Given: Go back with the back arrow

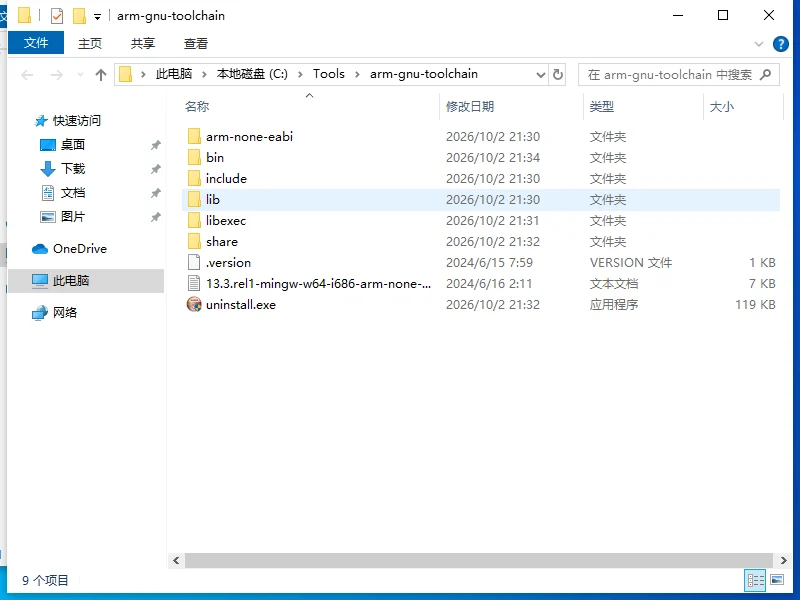Looking at the screenshot, I should click(x=27, y=75).
